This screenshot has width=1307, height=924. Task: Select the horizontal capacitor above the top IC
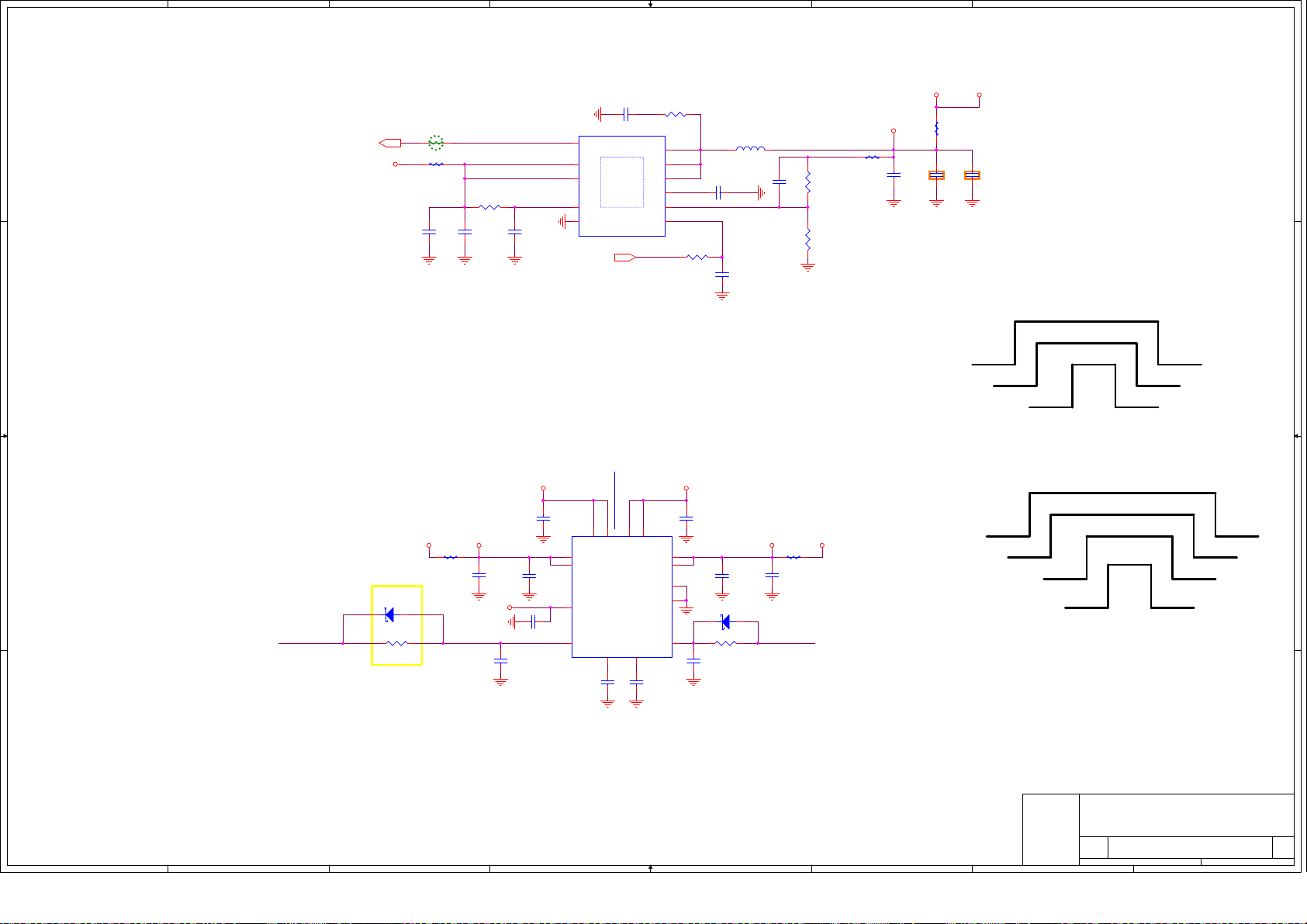click(626, 115)
